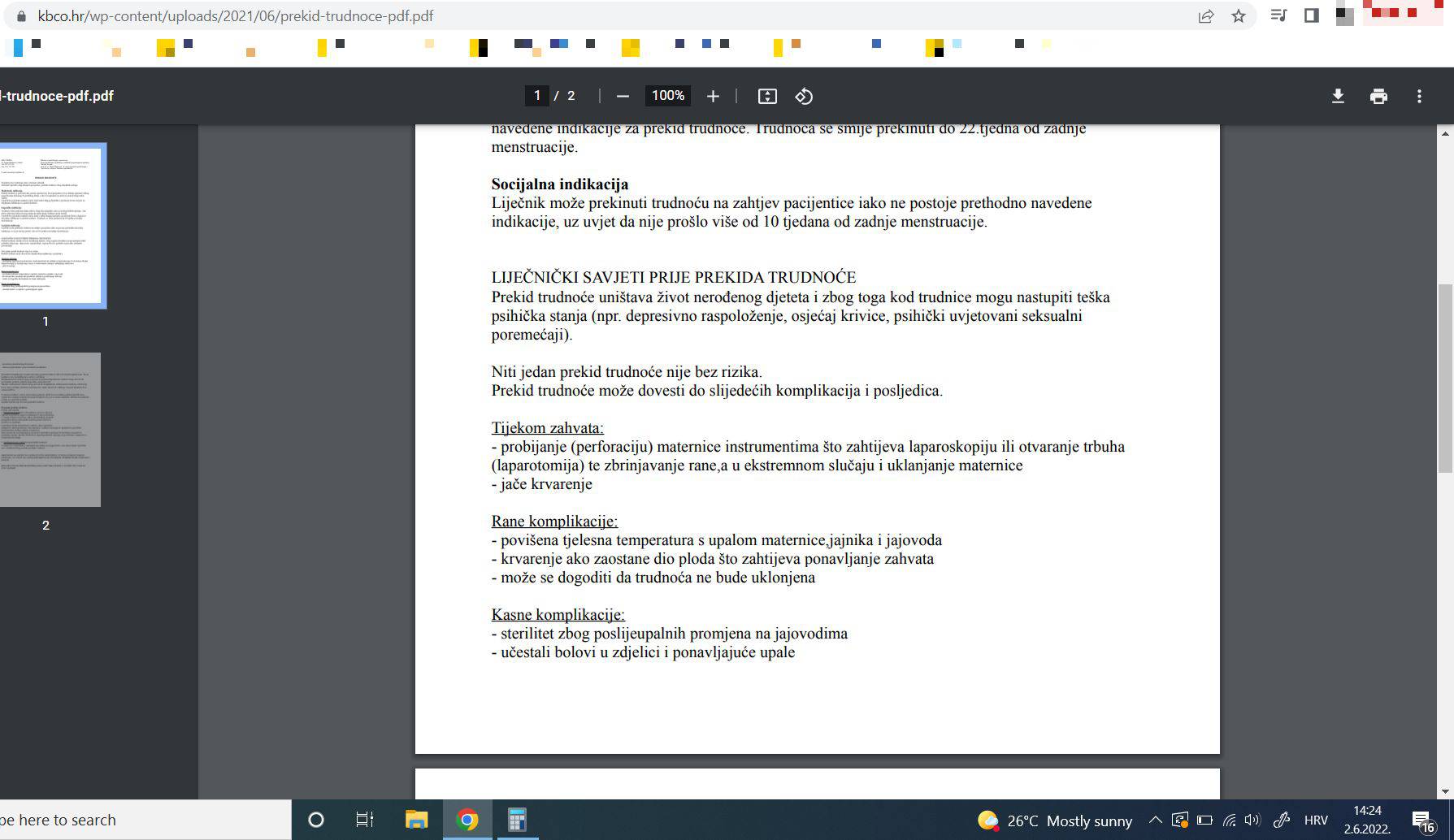1454x840 pixels.
Task: Show hidden system tray icons
Action: click(x=1155, y=821)
